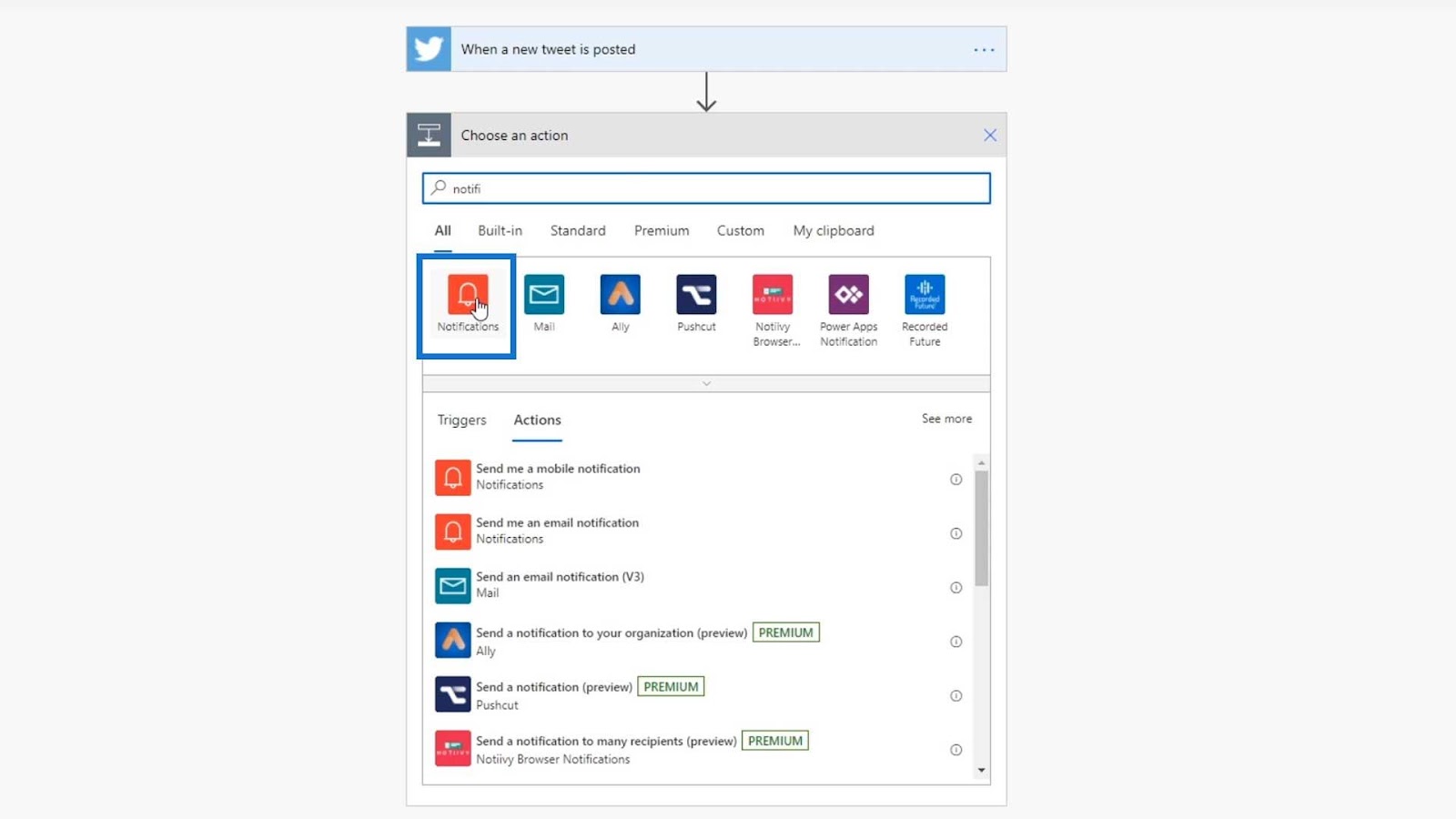Switch to the Premium tab
The width and height of the screenshot is (1456, 819).
click(662, 231)
